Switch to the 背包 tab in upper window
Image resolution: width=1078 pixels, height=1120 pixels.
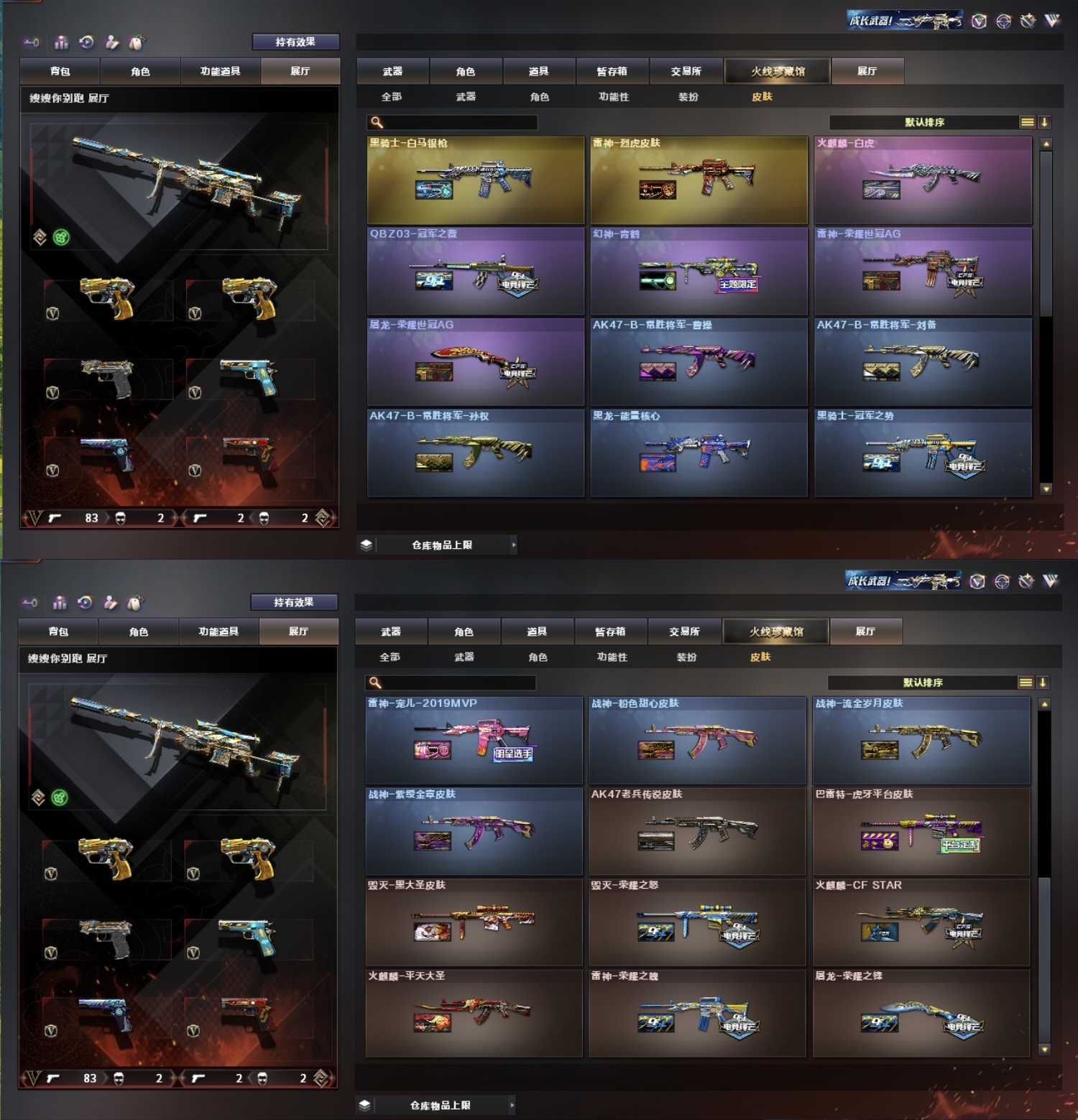(60, 71)
